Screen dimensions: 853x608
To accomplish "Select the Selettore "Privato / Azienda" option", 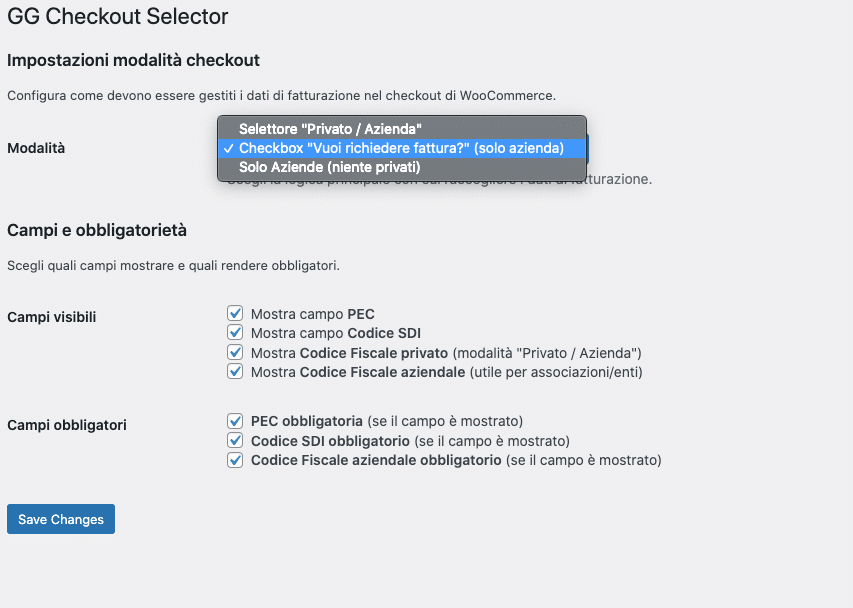I will pos(330,129).
